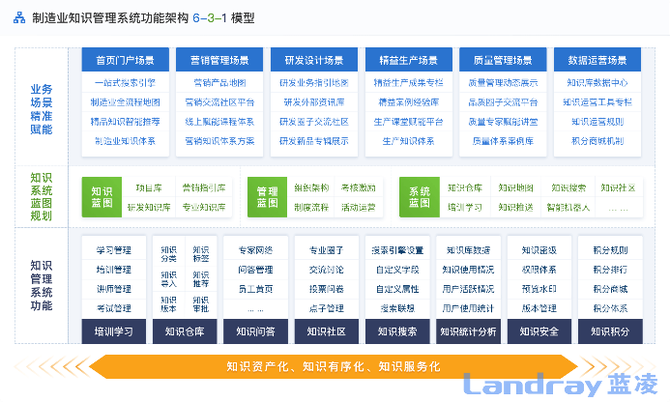Select the 研发设计场景 header
Image resolution: width=670 pixels, height=402 pixels.
click(314, 60)
